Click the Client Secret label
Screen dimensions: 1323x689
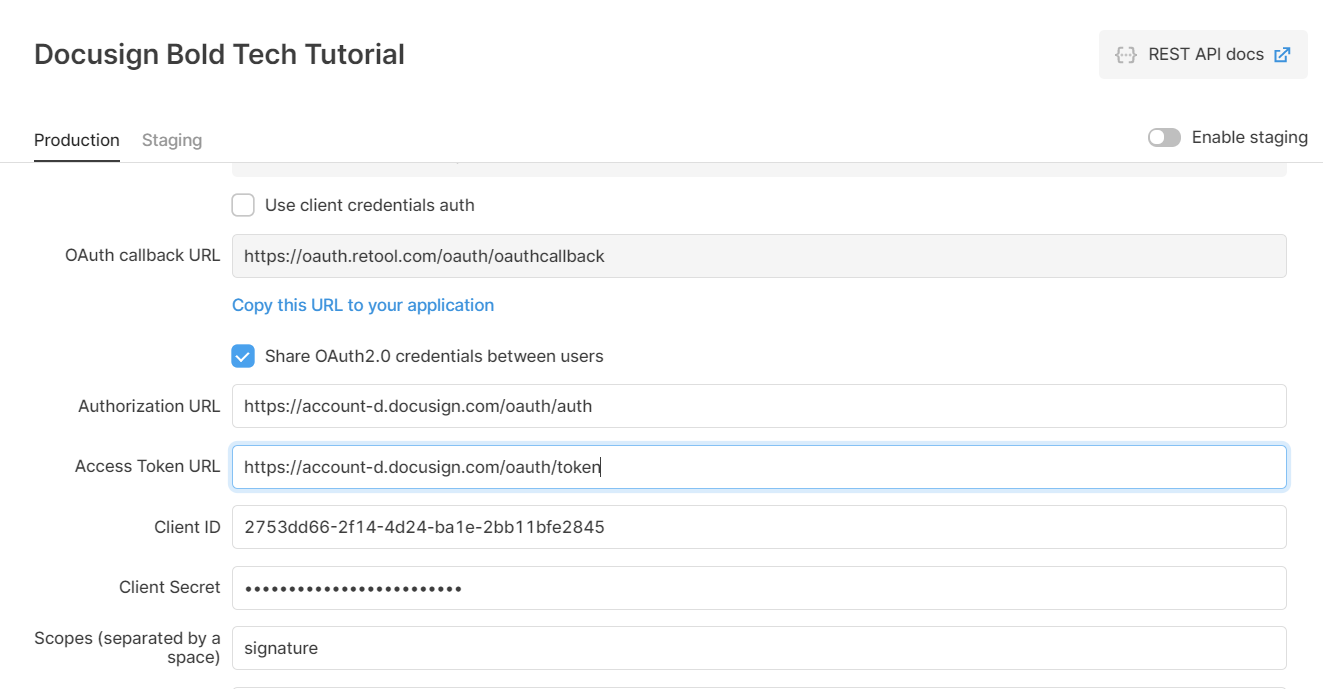[x=169, y=587]
